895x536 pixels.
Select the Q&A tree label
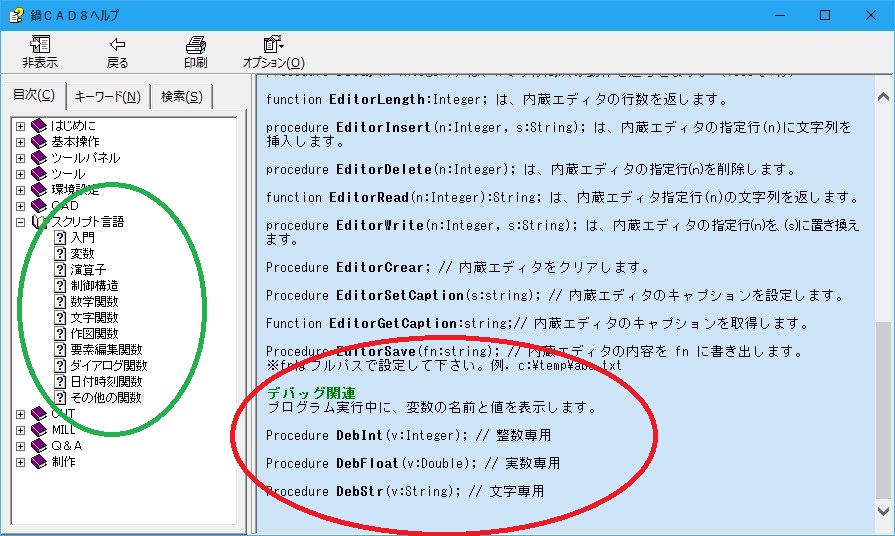pyautogui.click(x=67, y=446)
